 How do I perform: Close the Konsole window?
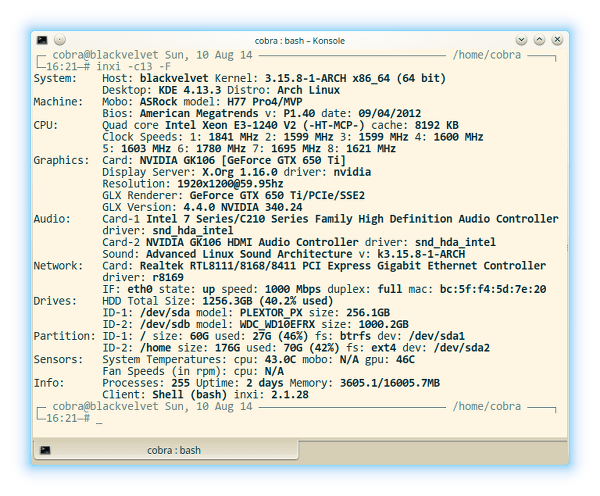557,40
